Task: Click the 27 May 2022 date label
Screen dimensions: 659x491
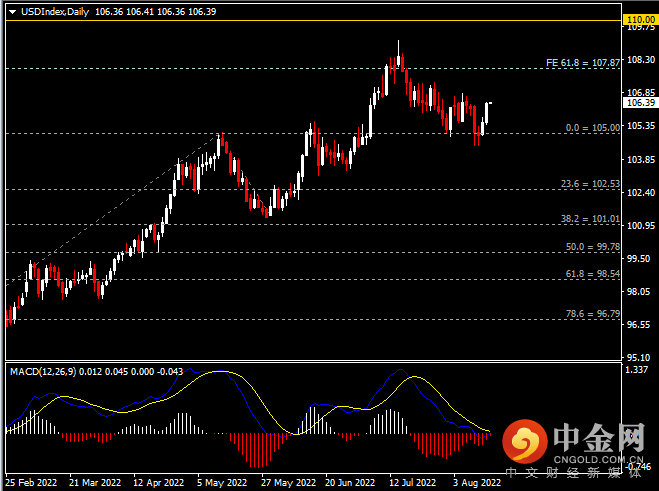Action: 288,483
